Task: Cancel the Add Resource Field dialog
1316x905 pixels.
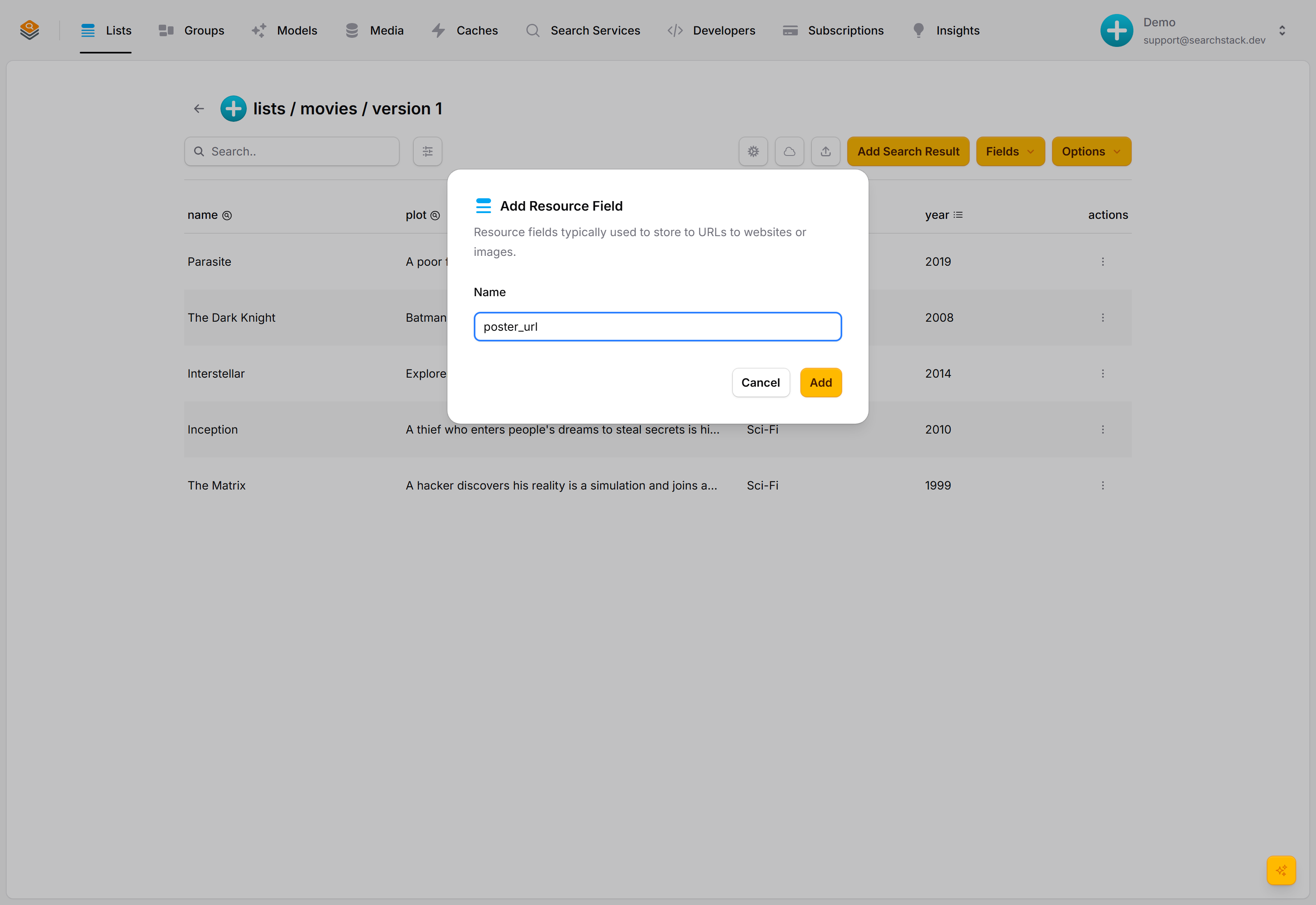Action: tap(760, 383)
